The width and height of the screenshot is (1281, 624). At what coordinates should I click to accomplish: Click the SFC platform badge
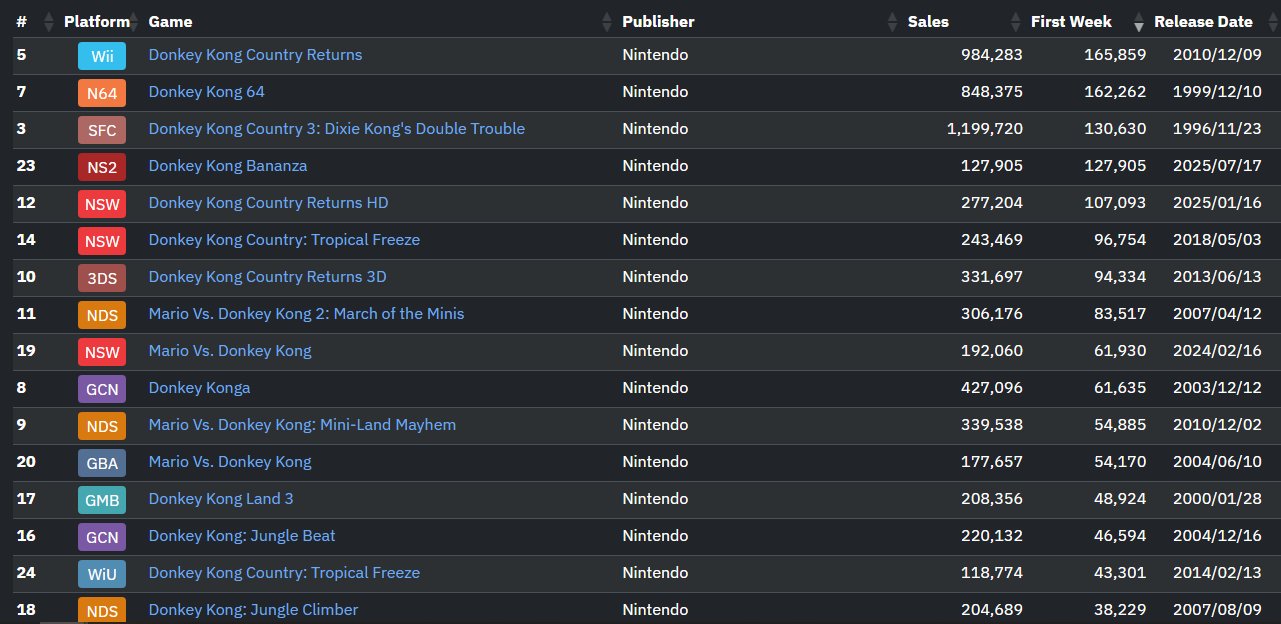click(x=102, y=130)
